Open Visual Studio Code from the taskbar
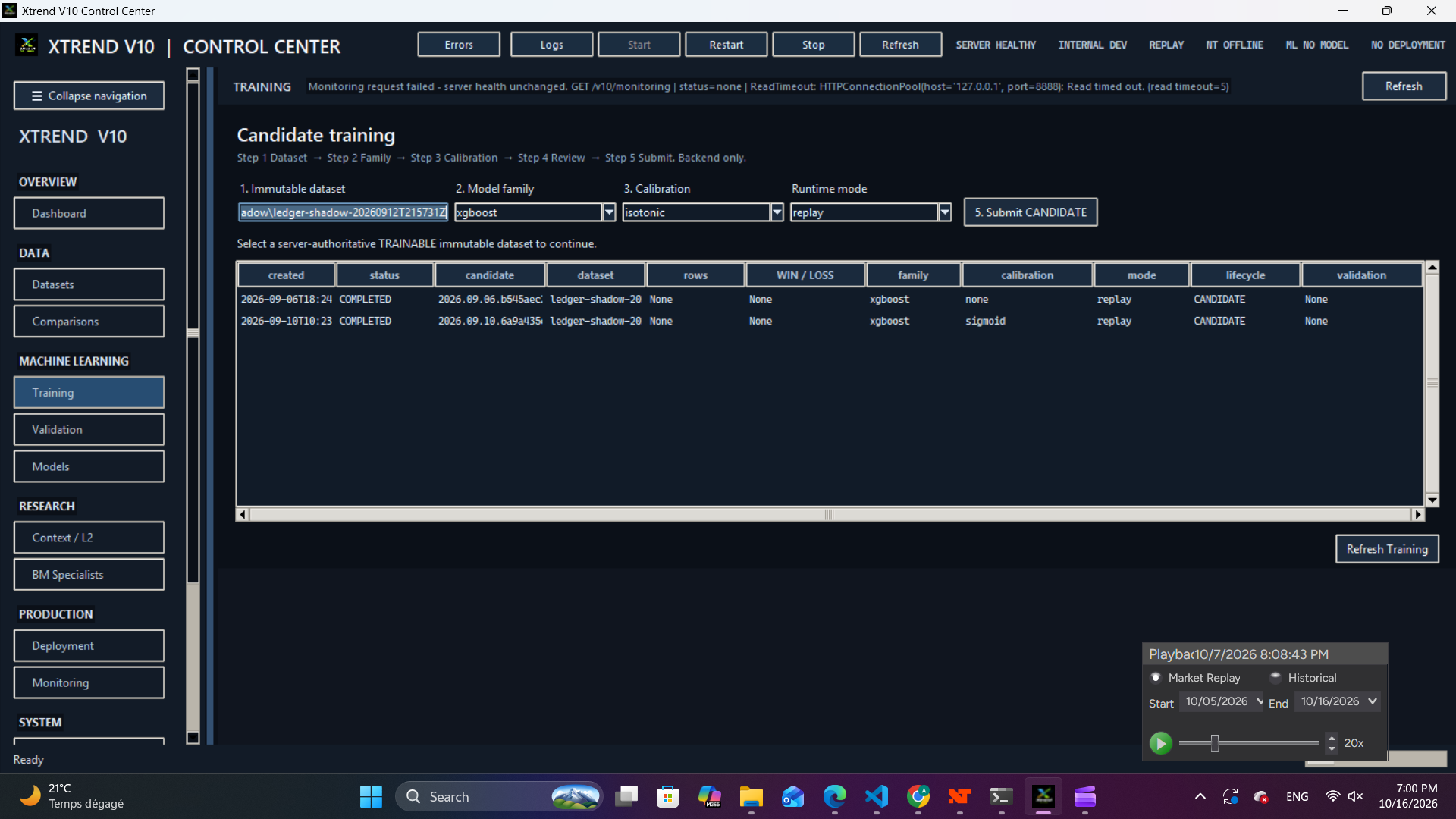This screenshot has height=819, width=1456. 876,796
